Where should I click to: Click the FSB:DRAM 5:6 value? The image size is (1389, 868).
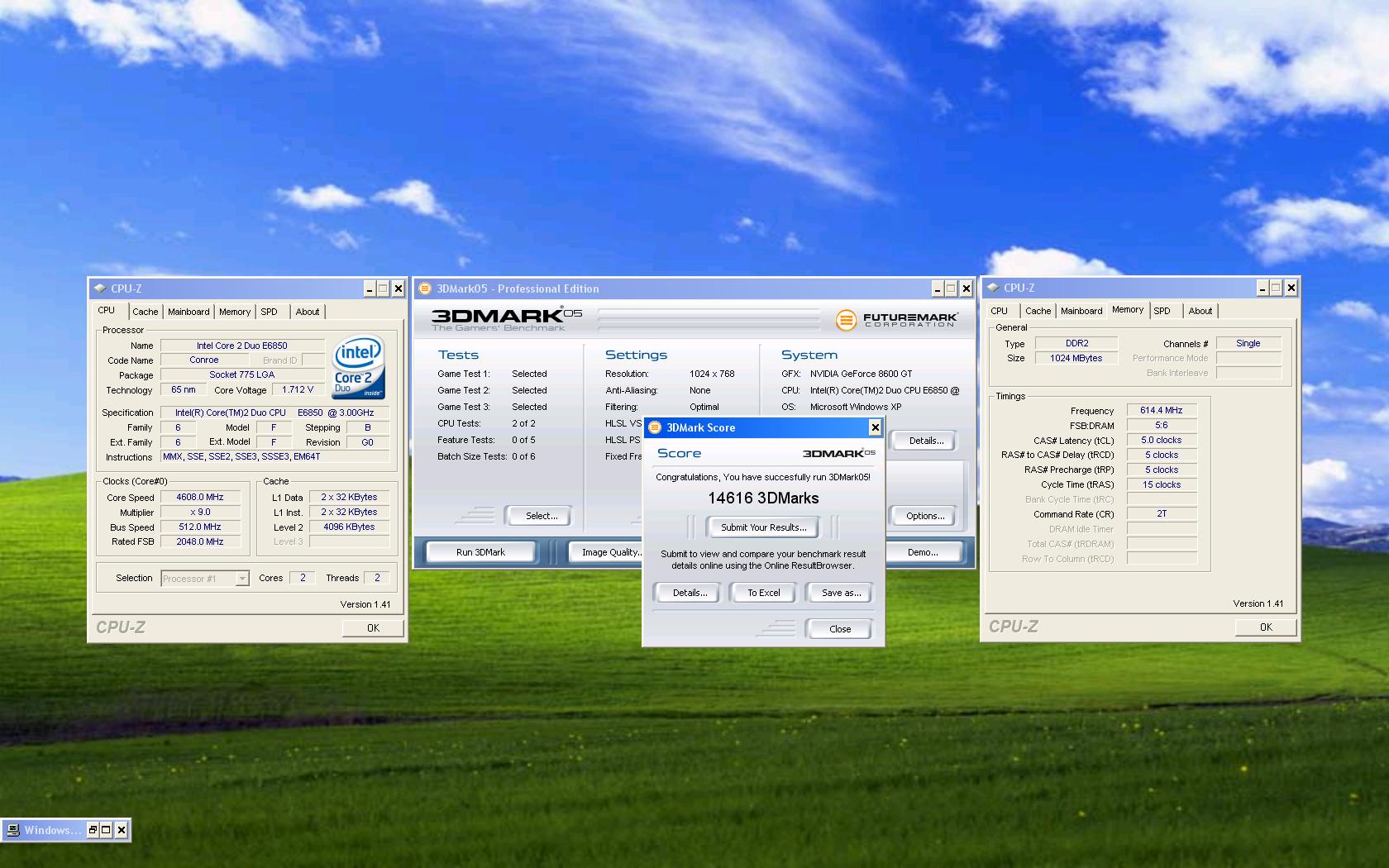pos(1162,426)
